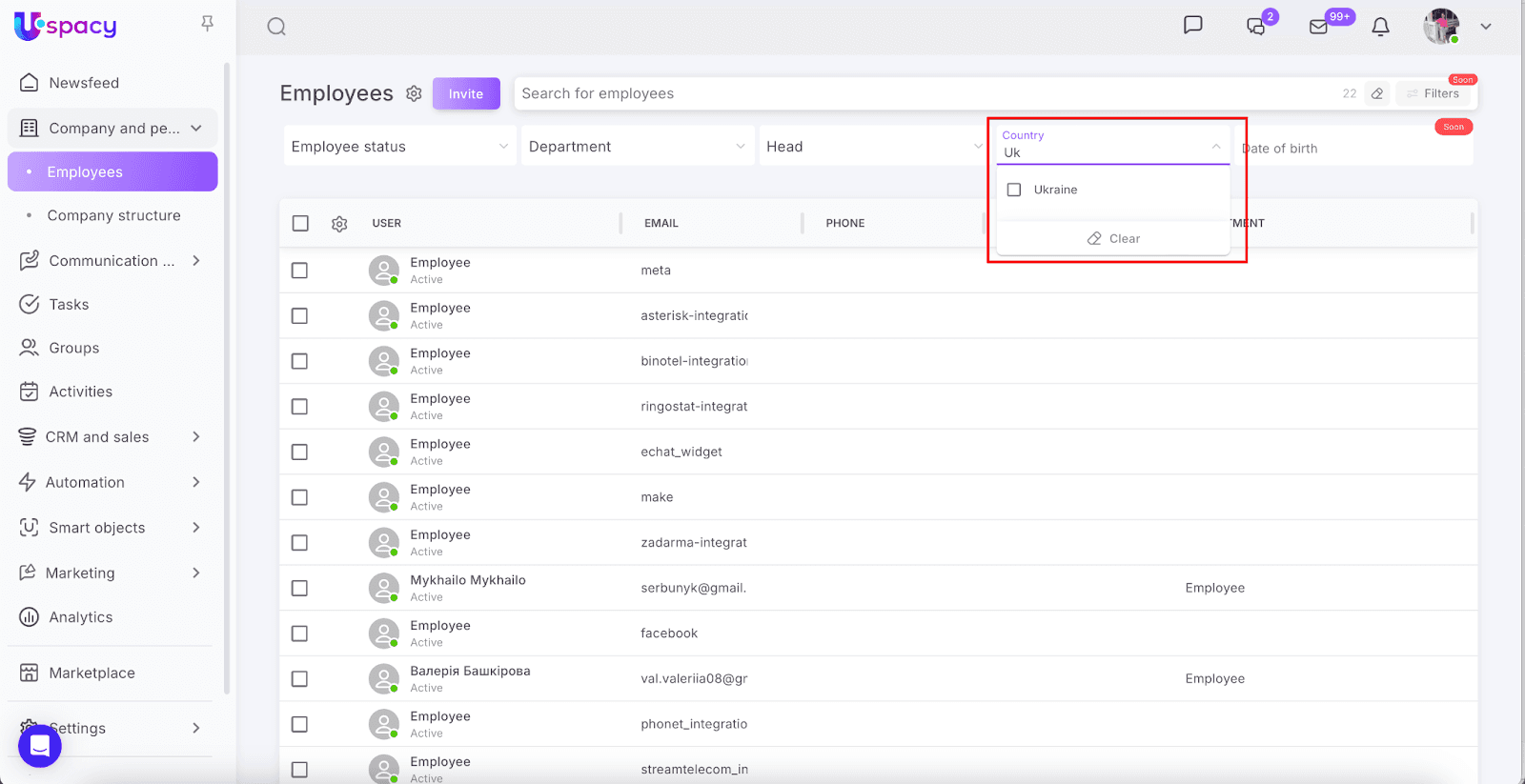
Task: Open the Department filter dropdown
Action: pyautogui.click(x=637, y=147)
